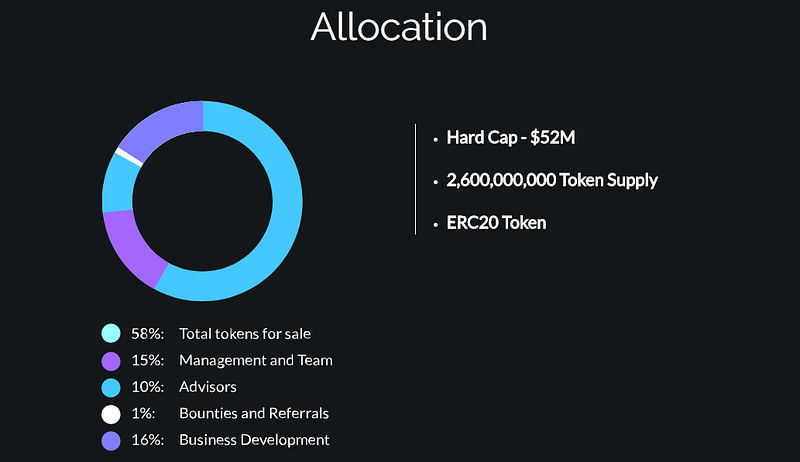Select the purple 15% donut segment
Screen dimensions: 800x462
pyautogui.click(x=131, y=247)
